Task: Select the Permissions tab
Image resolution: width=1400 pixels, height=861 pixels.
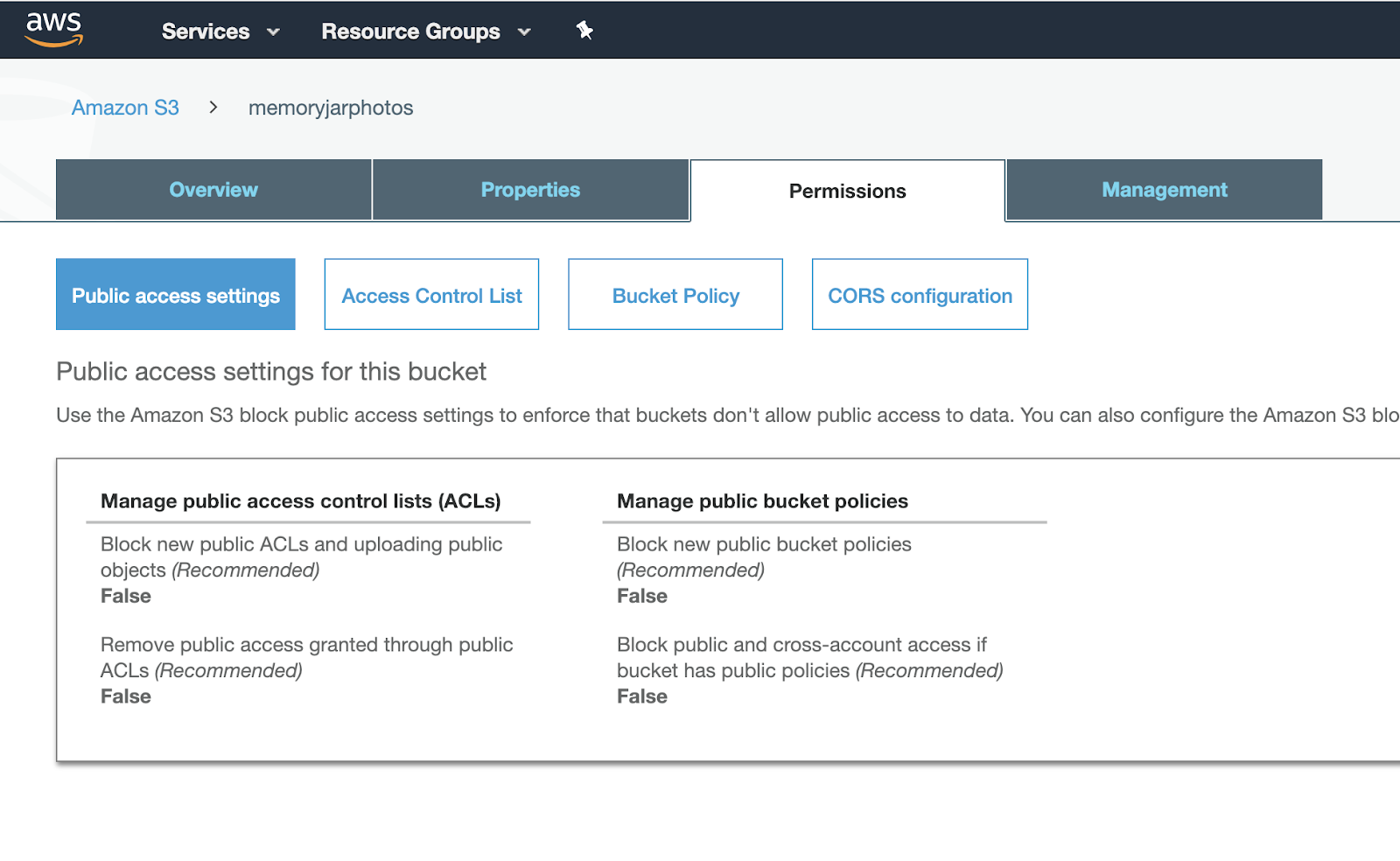Action: click(x=848, y=191)
